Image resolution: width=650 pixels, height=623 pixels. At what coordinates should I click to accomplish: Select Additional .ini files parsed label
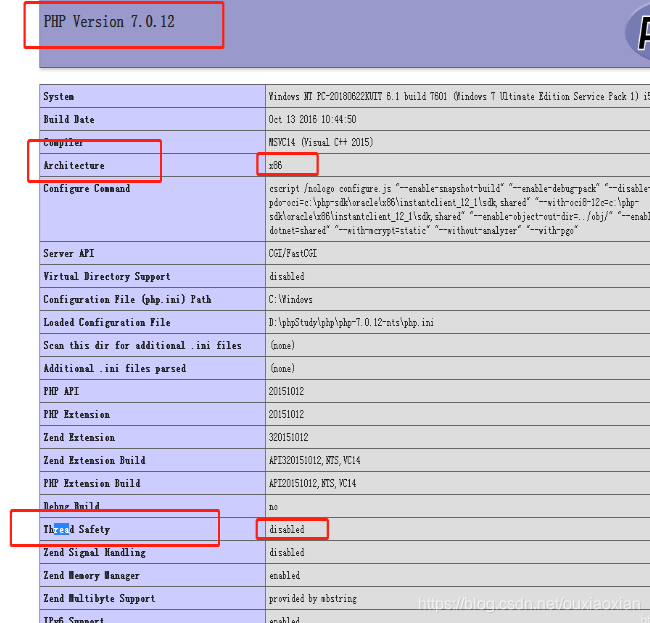click(114, 368)
